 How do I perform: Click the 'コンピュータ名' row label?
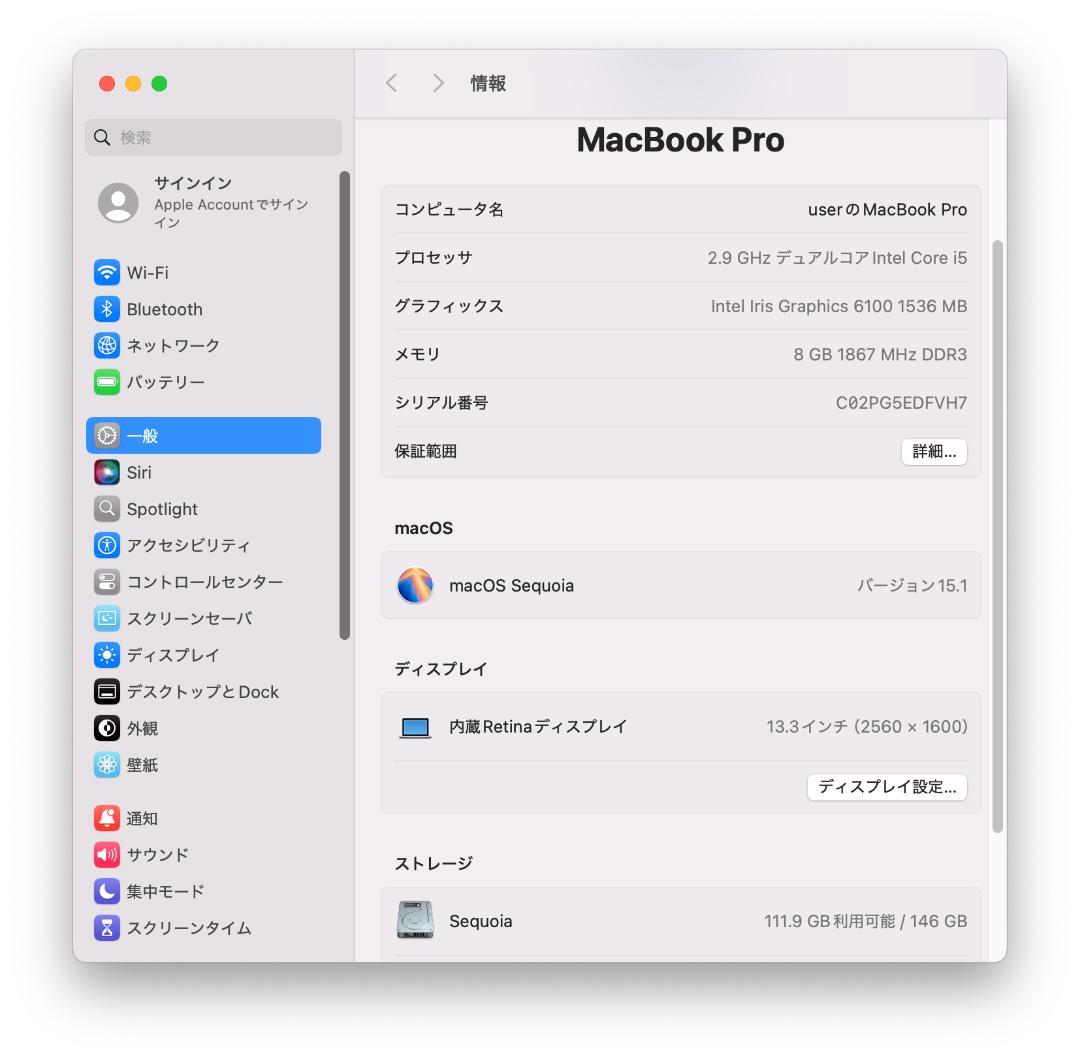448,209
